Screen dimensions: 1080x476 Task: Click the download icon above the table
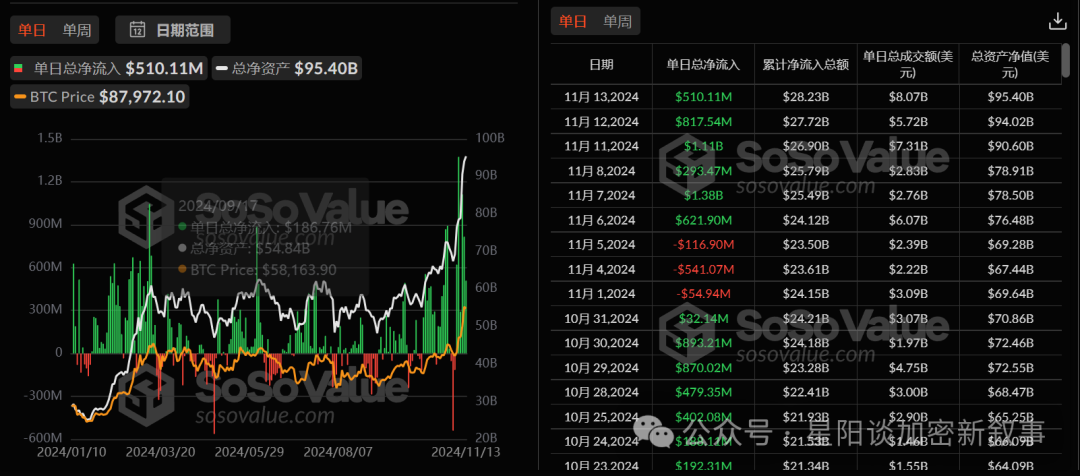pos(1057,21)
